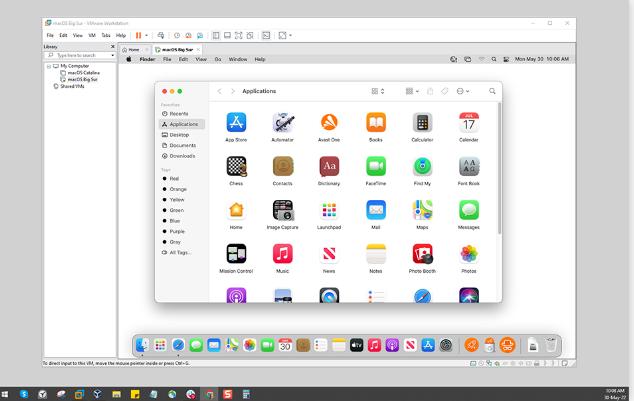The height and width of the screenshot is (401, 634).
Task: Switch to the Home tab in VMware
Action: (131, 50)
